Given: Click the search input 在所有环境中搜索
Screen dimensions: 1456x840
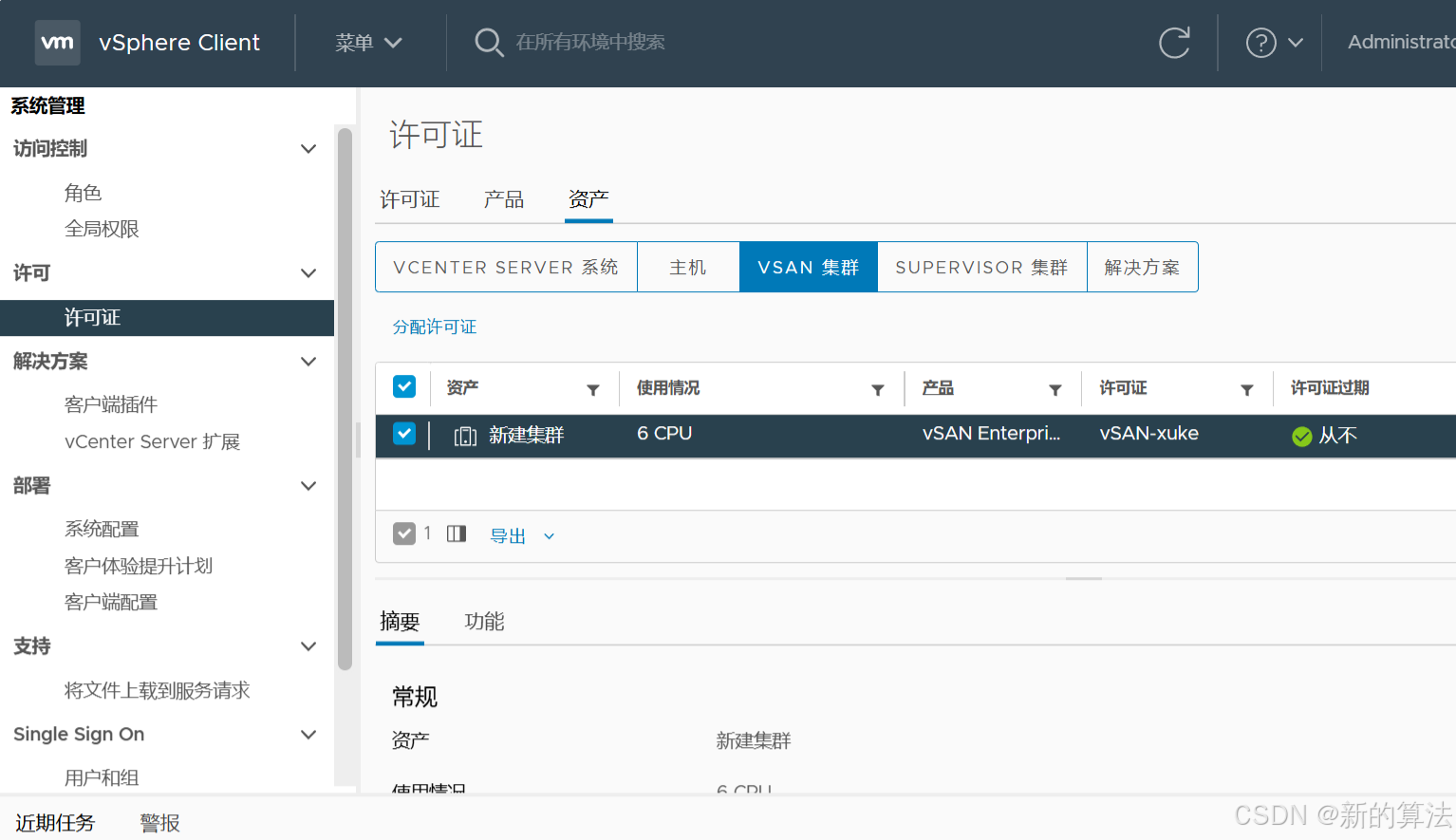Looking at the screenshot, I should point(590,43).
